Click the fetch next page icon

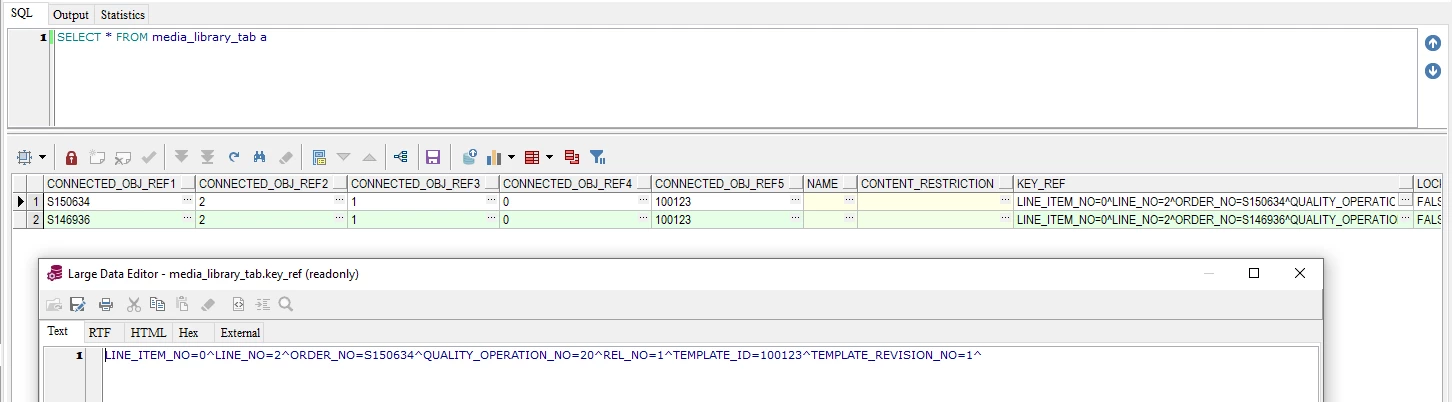click(182, 158)
